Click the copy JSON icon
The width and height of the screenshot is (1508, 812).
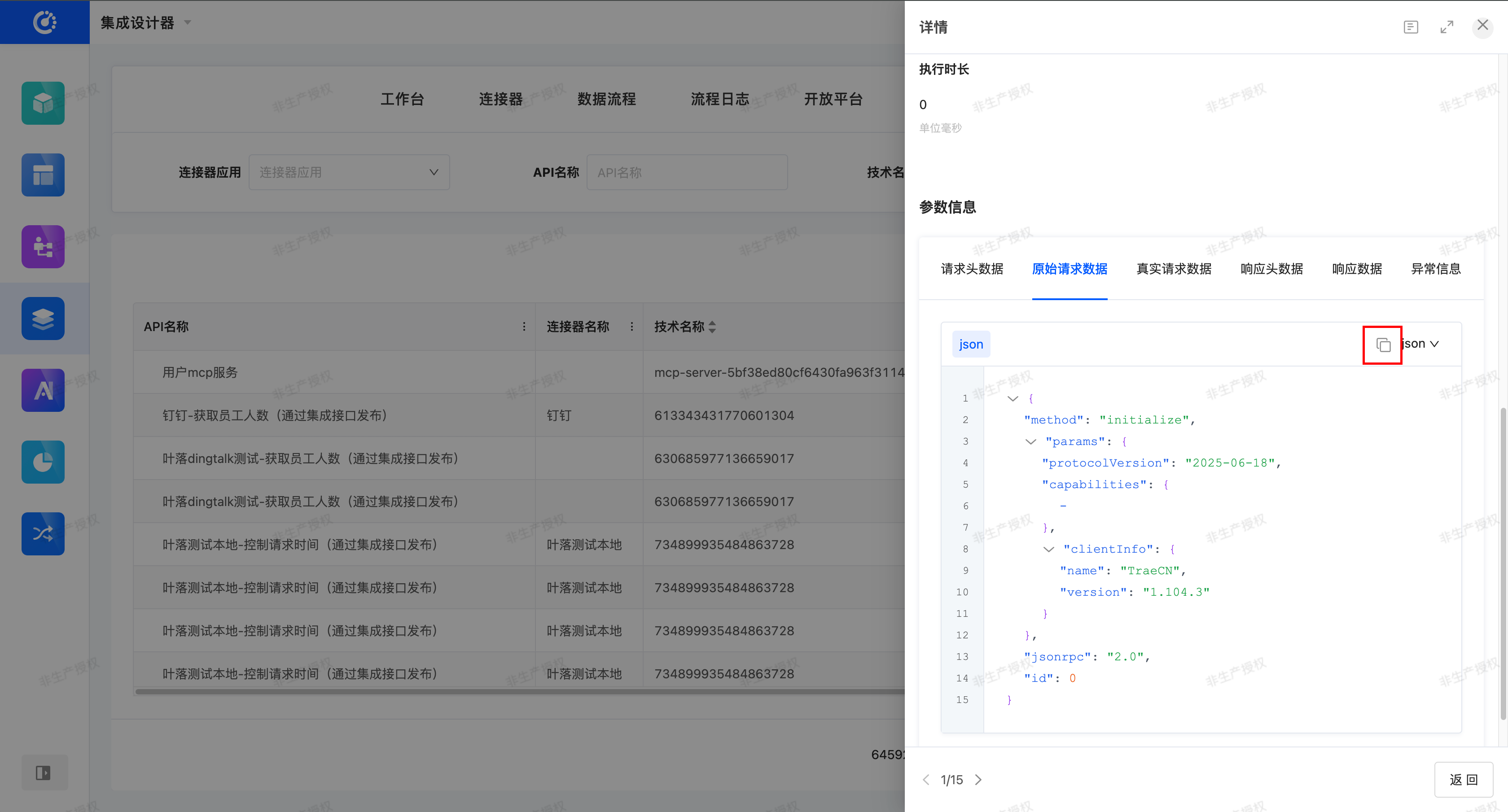point(1383,345)
